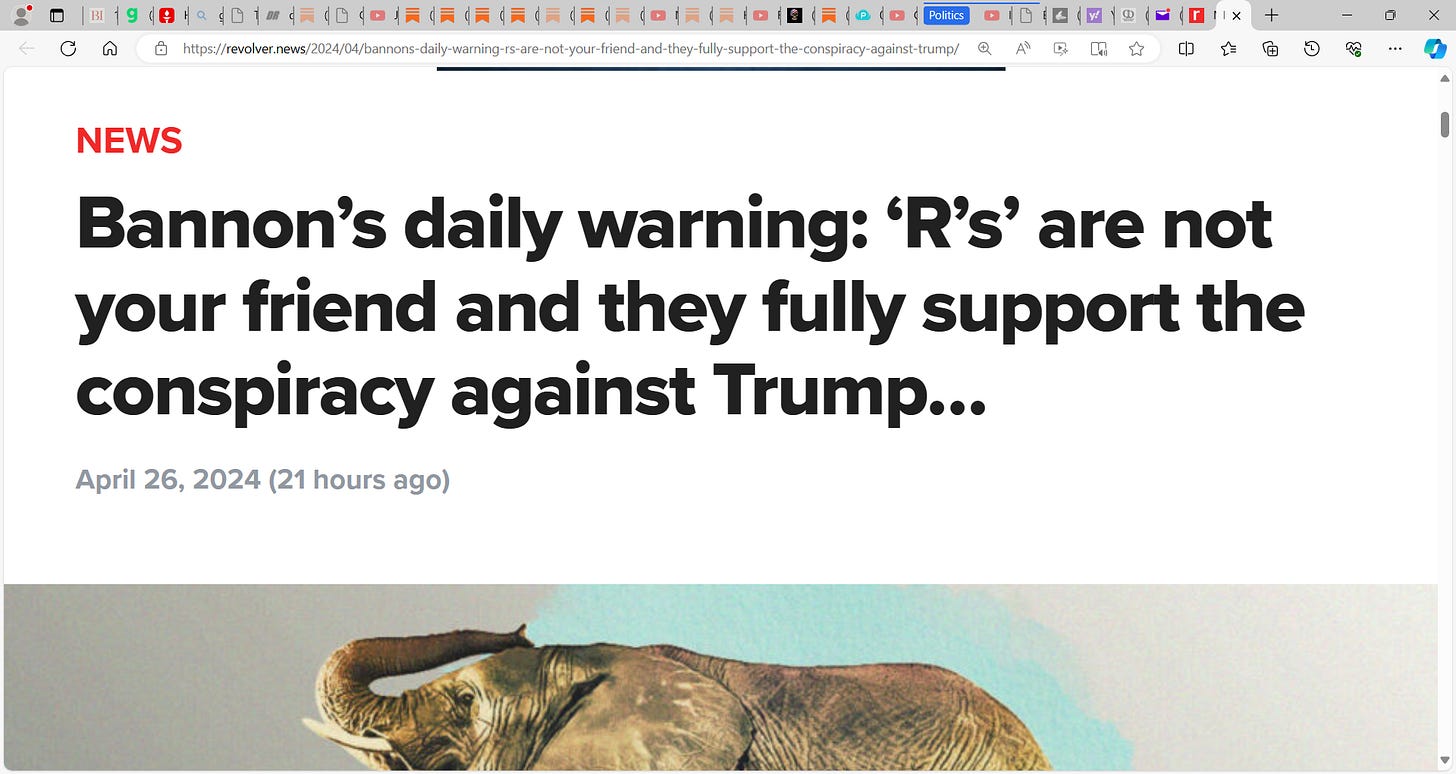Toggle Immersive Reader mode
The image size is (1456, 774).
1098,48
